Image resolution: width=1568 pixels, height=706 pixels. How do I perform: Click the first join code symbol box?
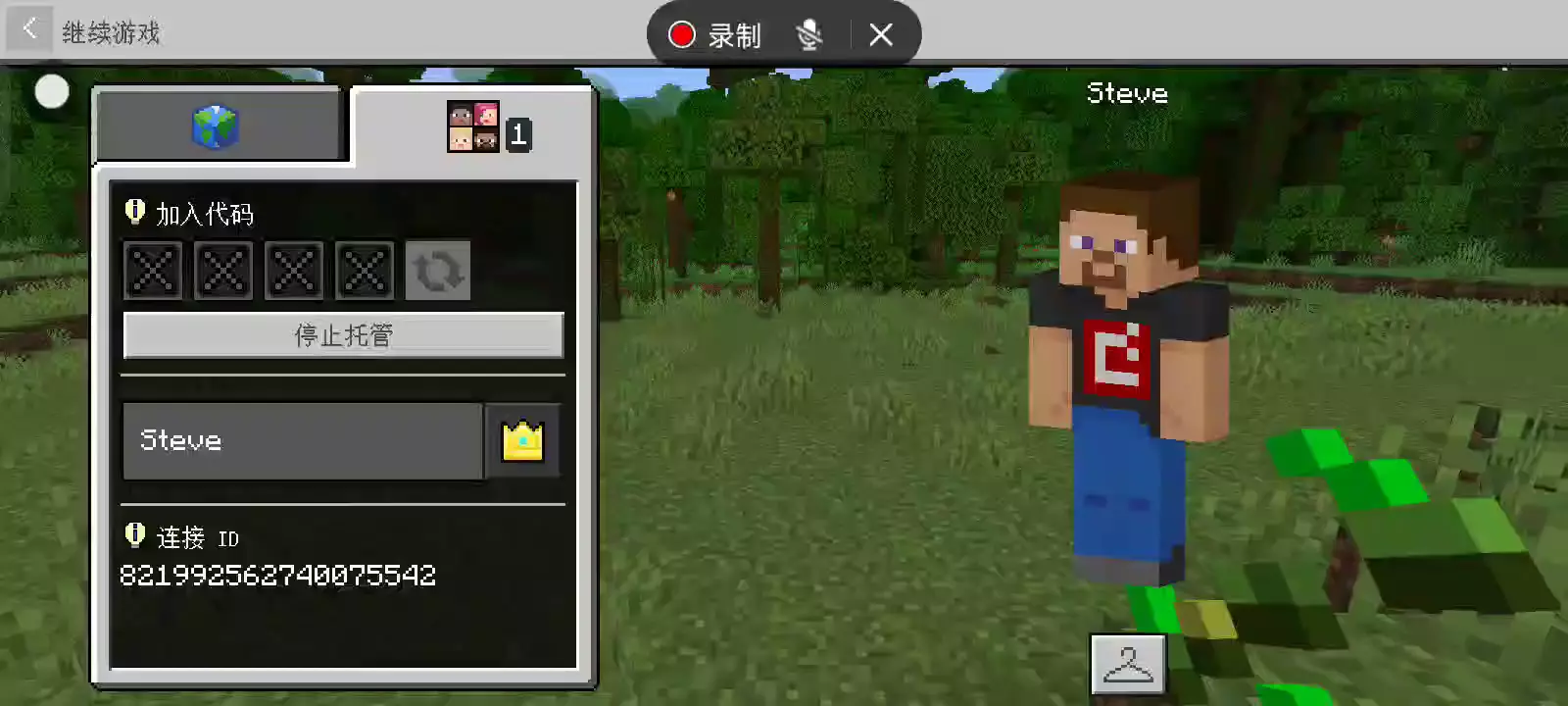click(153, 271)
